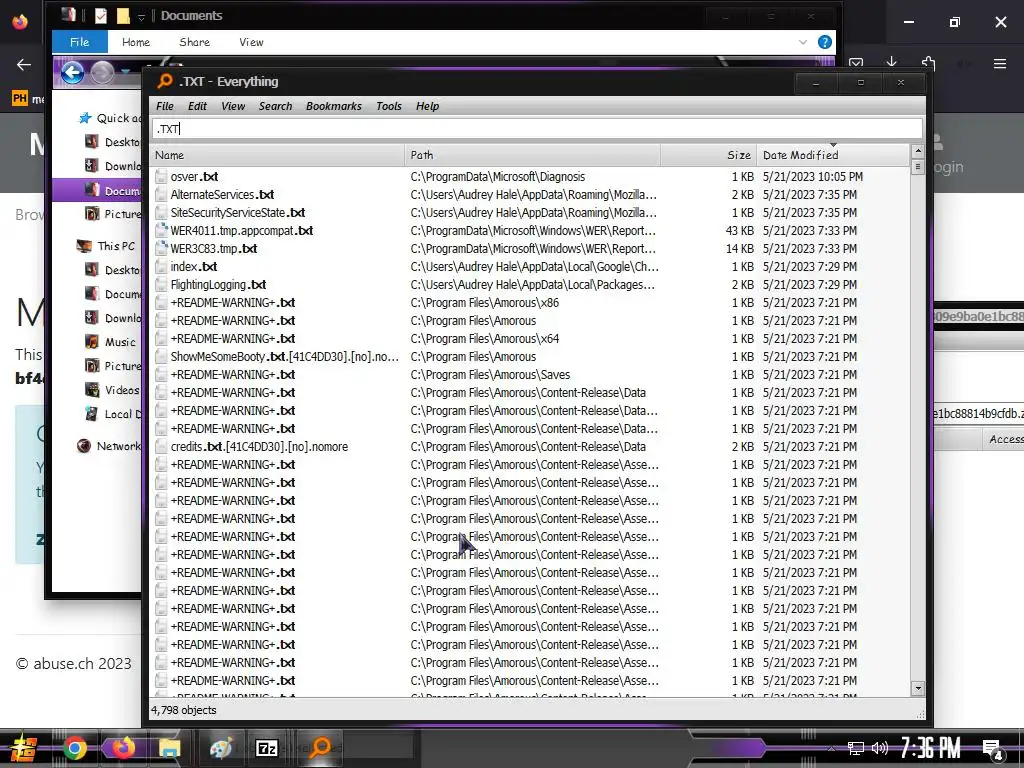The width and height of the screenshot is (1024, 768).
Task: Click the 7:36 PM taskbar clock
Action: [931, 748]
